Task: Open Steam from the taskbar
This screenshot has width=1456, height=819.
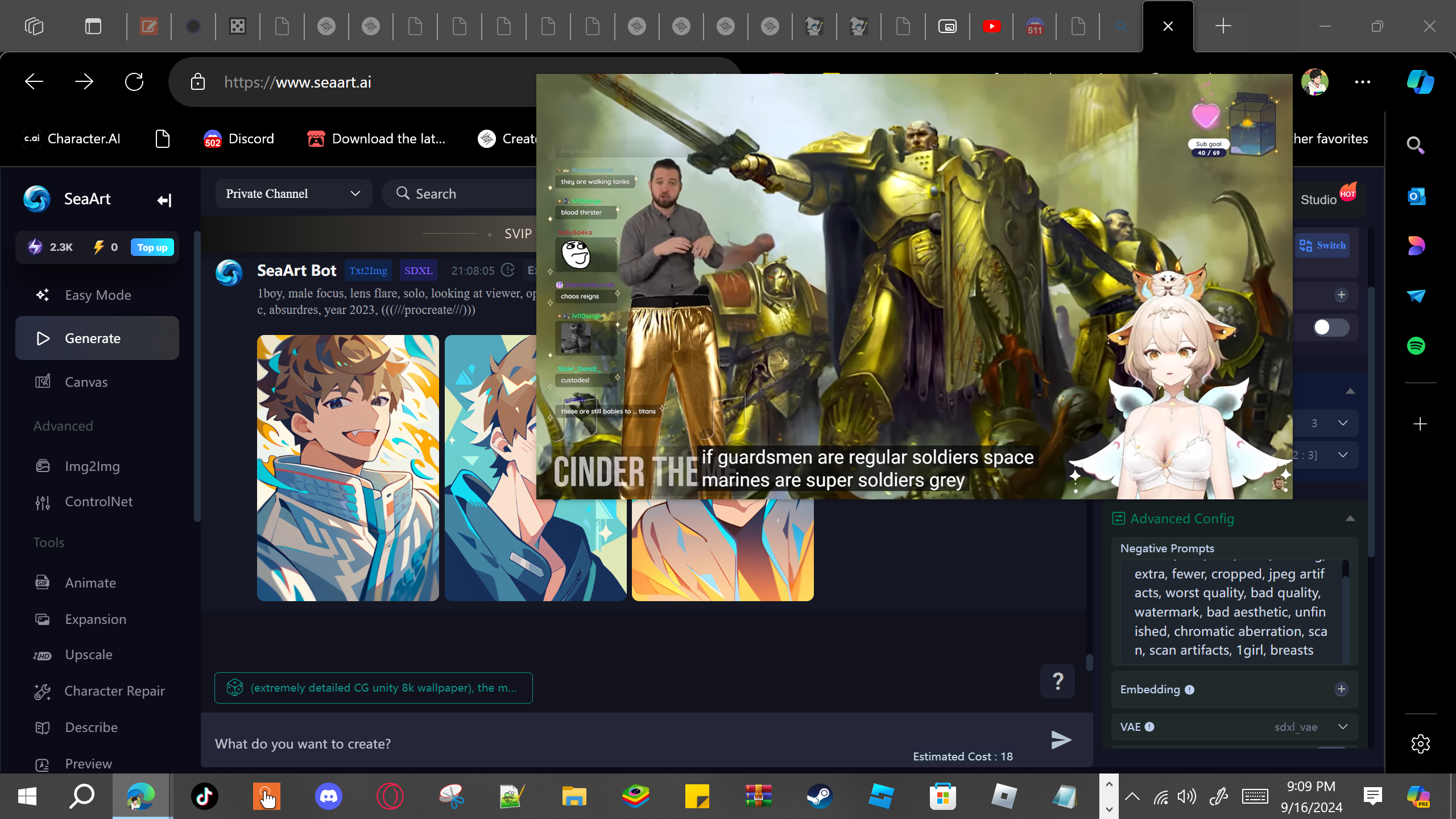Action: coord(820,796)
